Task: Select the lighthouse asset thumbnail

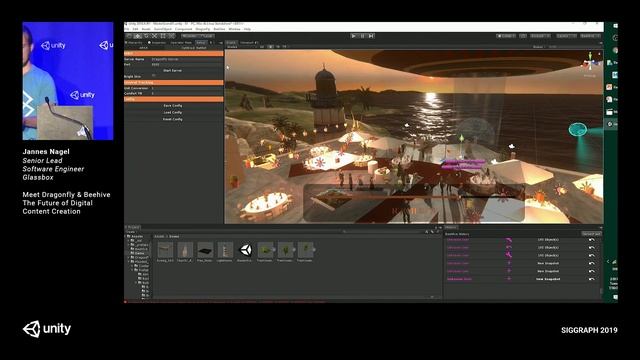Action: [225, 250]
